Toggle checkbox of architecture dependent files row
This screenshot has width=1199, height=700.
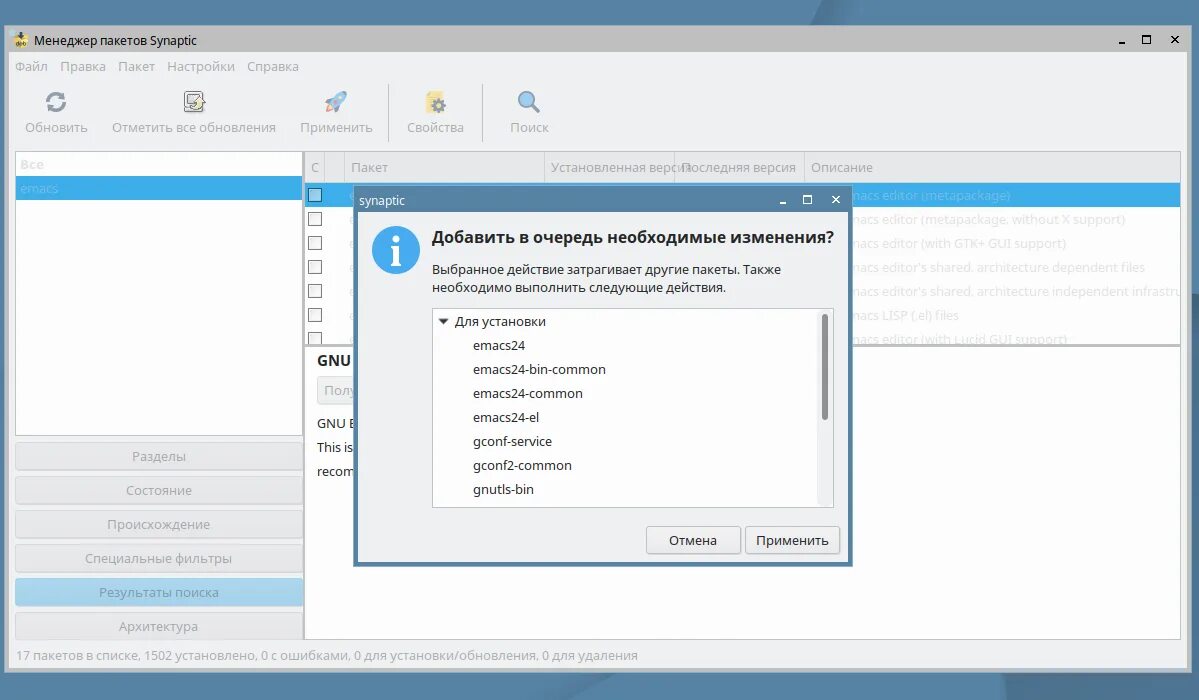tap(315, 267)
